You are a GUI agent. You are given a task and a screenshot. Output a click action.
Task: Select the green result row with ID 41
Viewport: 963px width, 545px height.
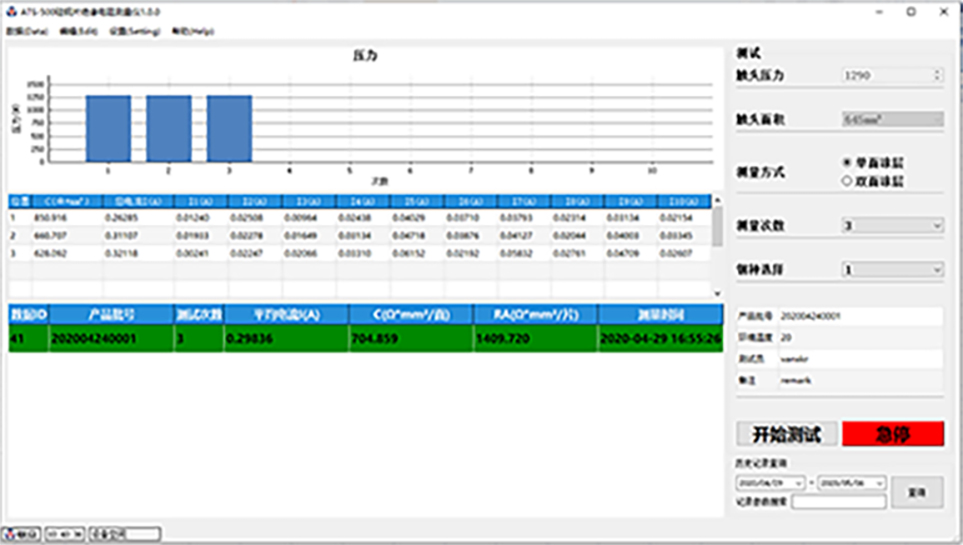(x=364, y=339)
